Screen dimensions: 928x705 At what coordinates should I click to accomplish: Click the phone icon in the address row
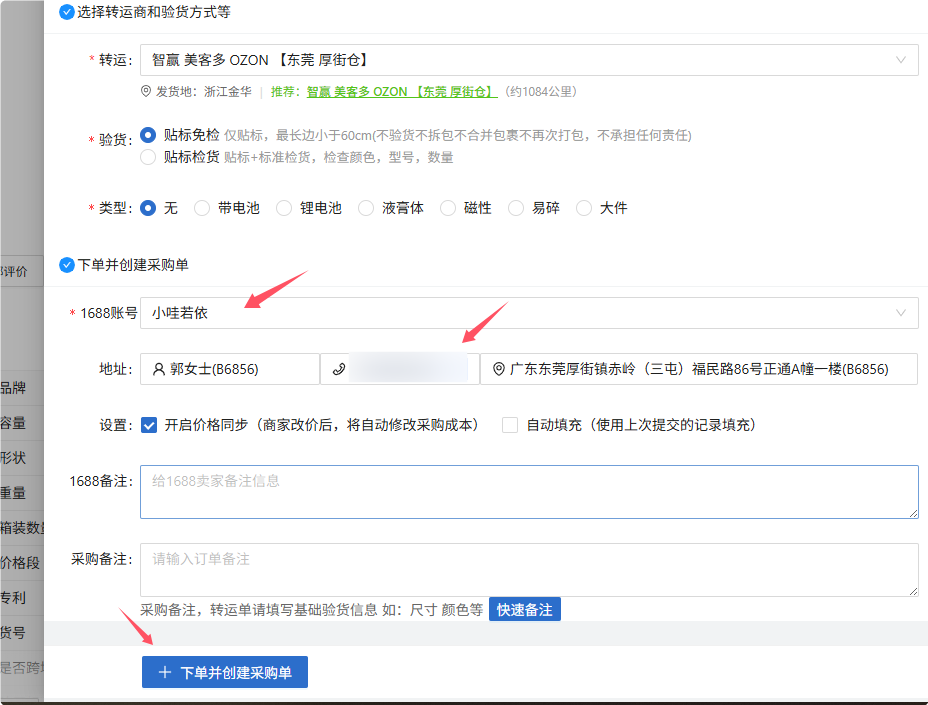(x=339, y=369)
